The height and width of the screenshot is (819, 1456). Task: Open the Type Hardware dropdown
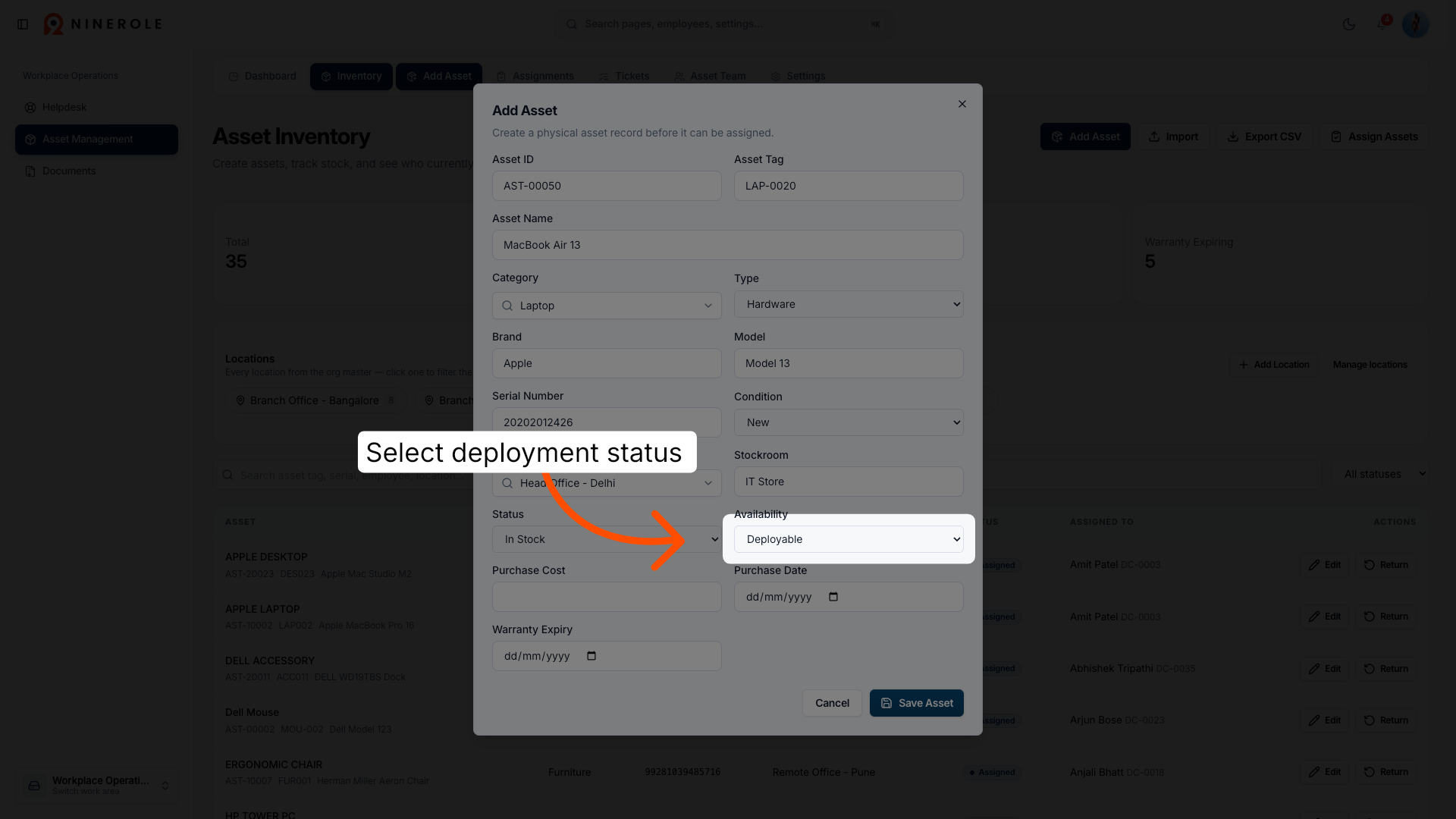pos(849,304)
